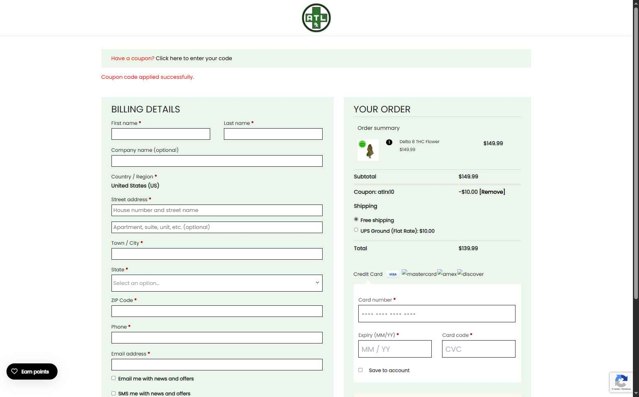Tick the Save to account checkbox

(x=360, y=370)
